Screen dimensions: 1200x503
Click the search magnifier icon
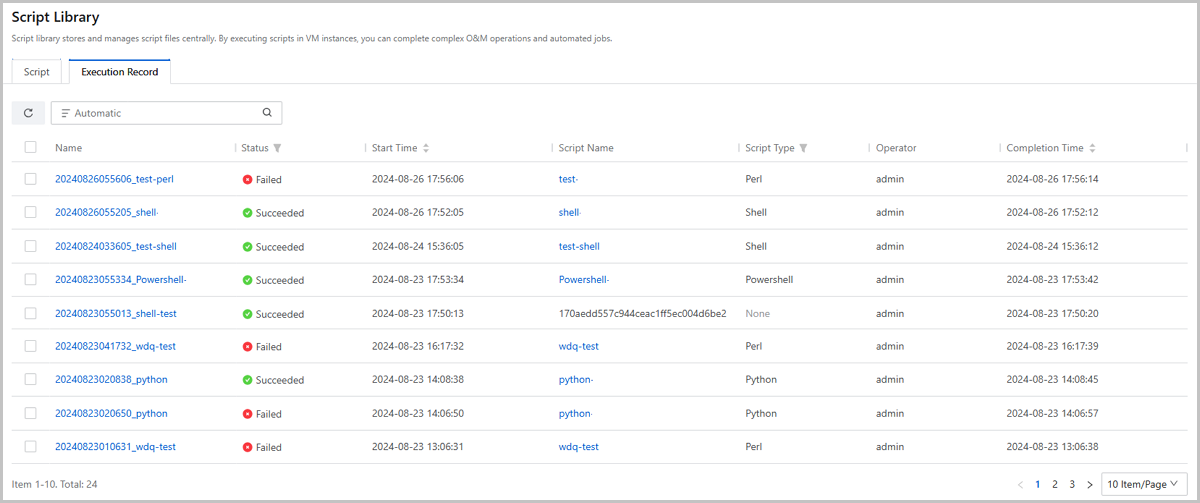(x=267, y=113)
